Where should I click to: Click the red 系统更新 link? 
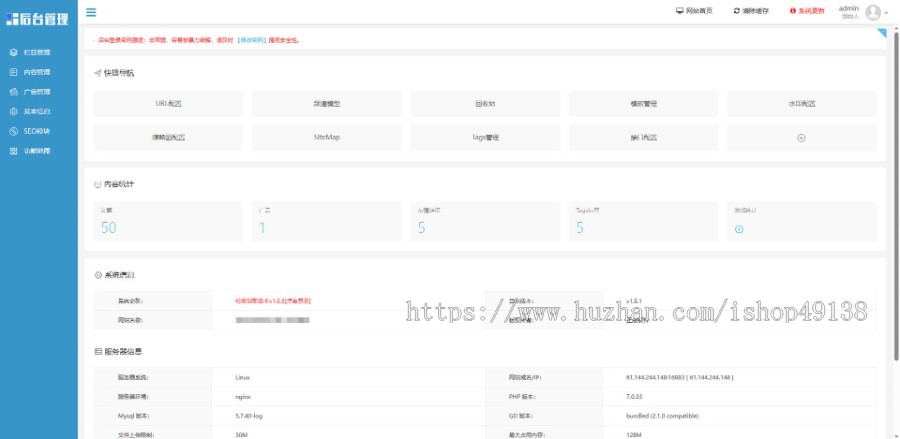pos(808,11)
